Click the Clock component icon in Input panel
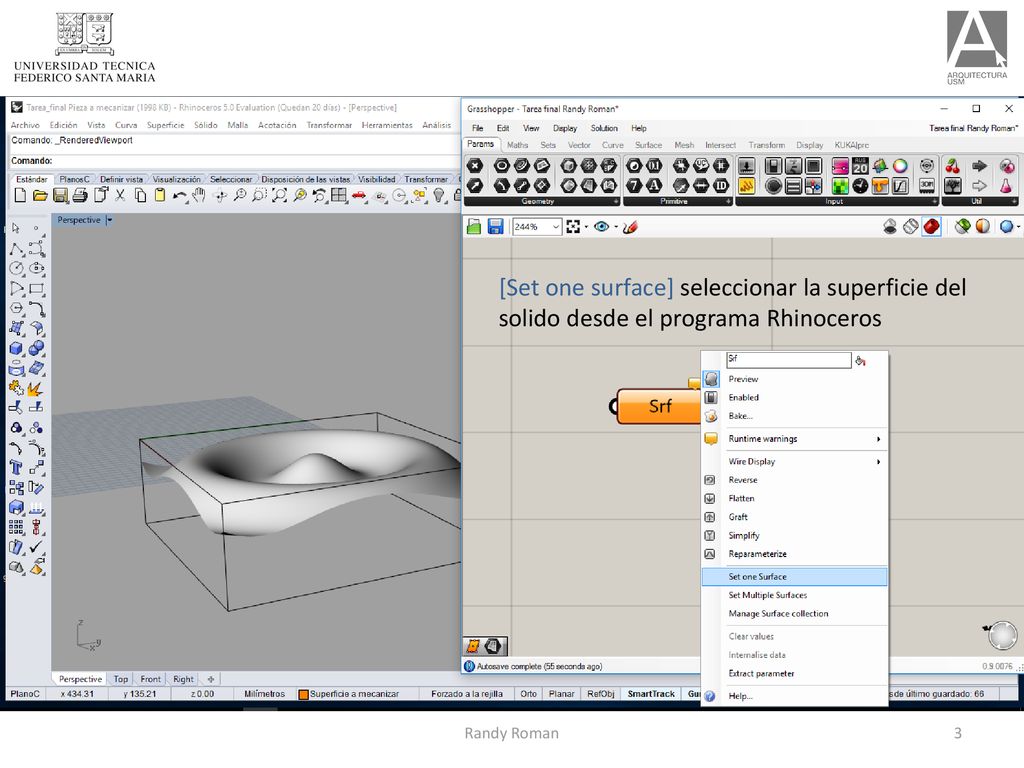 pos(861,186)
